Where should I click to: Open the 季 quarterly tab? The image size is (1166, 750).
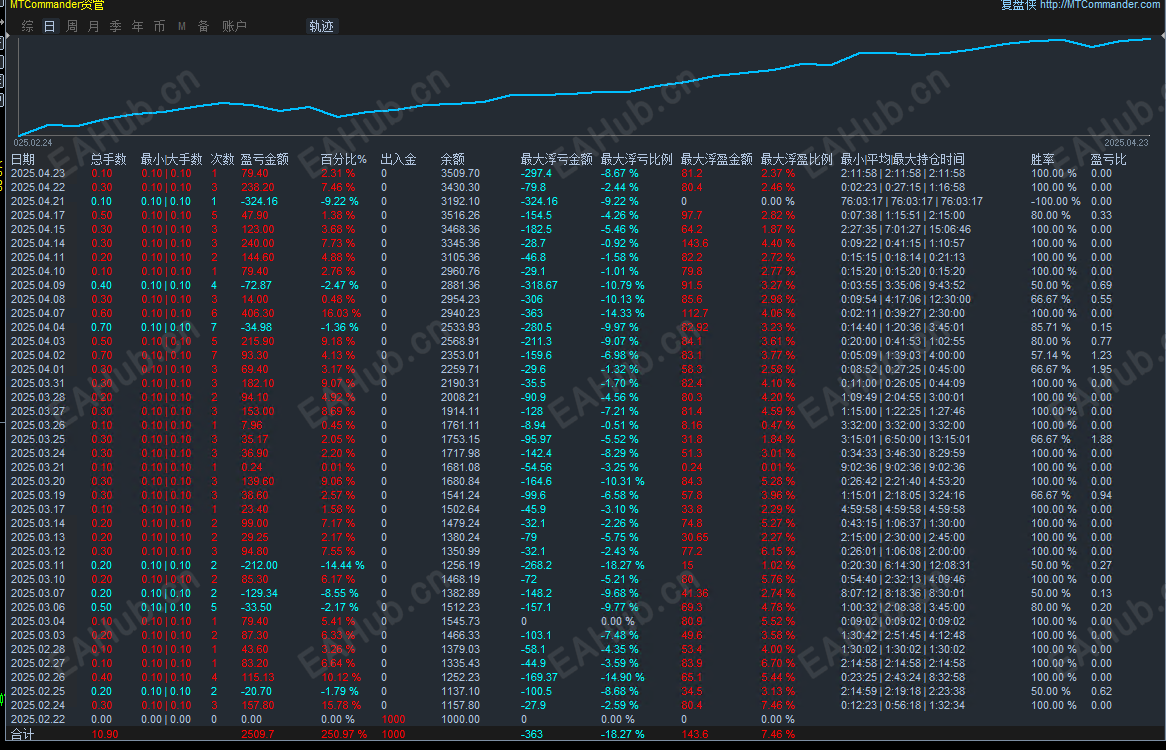pos(115,26)
